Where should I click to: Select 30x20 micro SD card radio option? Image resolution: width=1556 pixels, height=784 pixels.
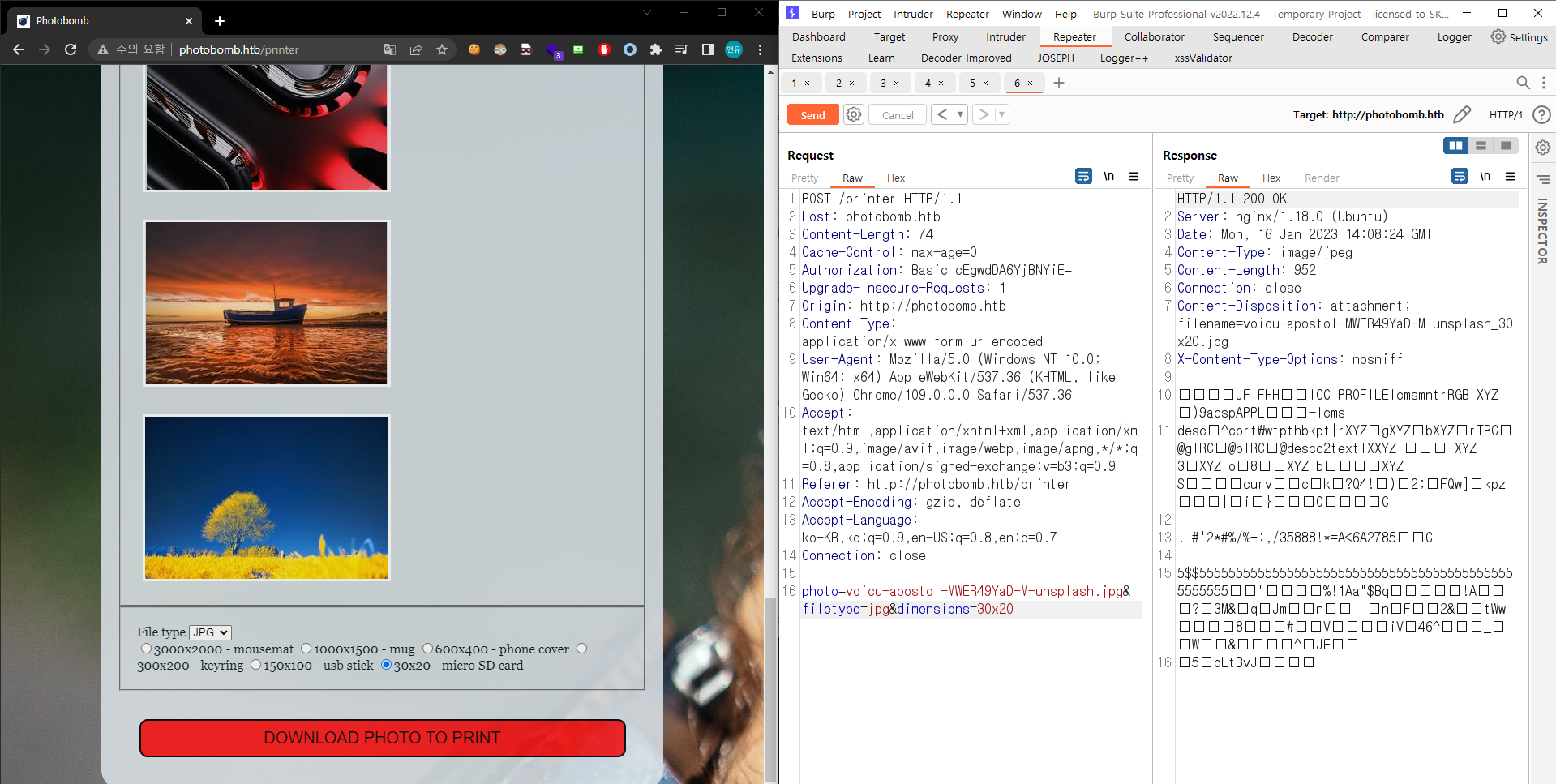tap(386, 664)
